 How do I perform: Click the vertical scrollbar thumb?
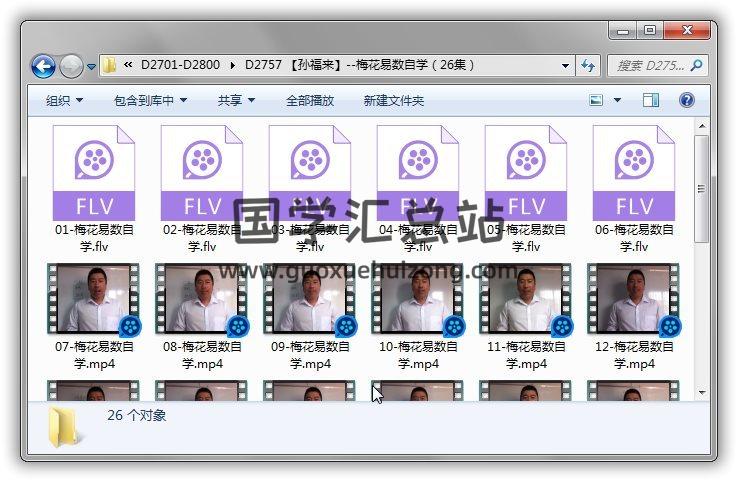(x=702, y=189)
